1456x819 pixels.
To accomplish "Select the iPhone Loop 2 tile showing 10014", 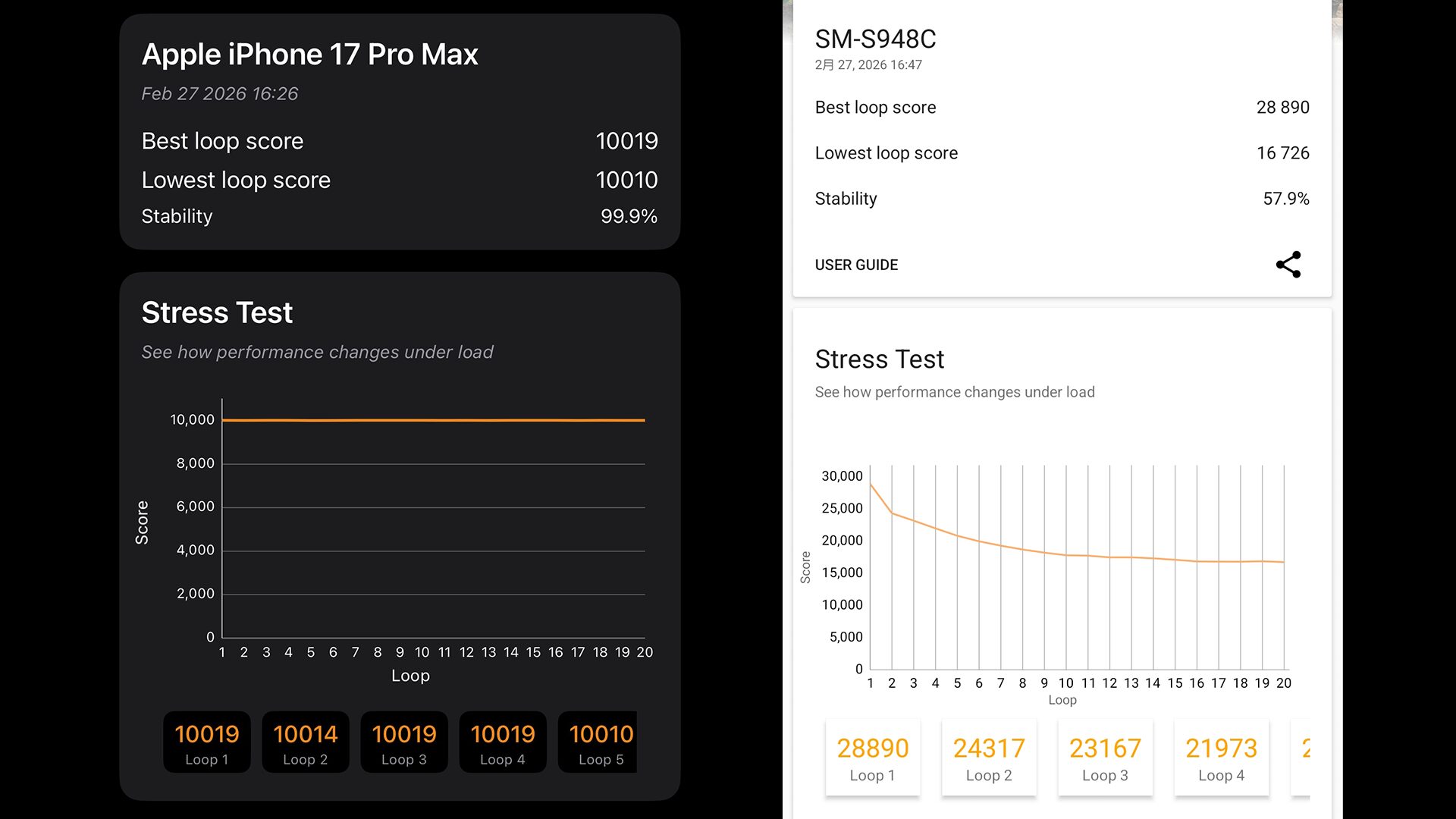I will [305, 742].
